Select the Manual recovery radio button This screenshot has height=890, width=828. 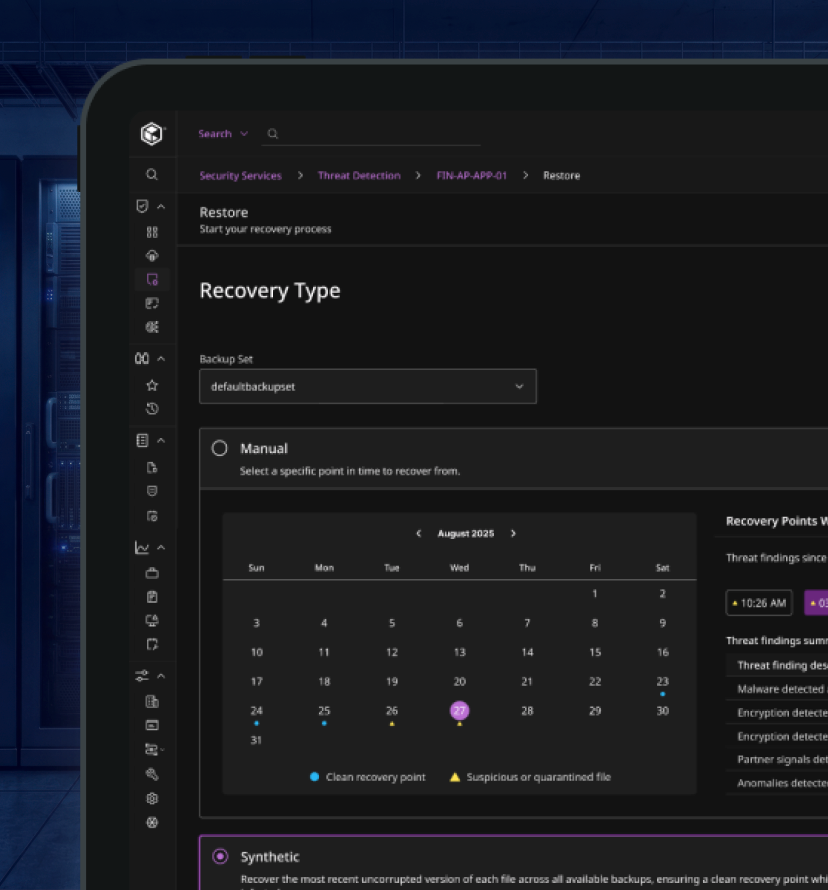[219, 449]
